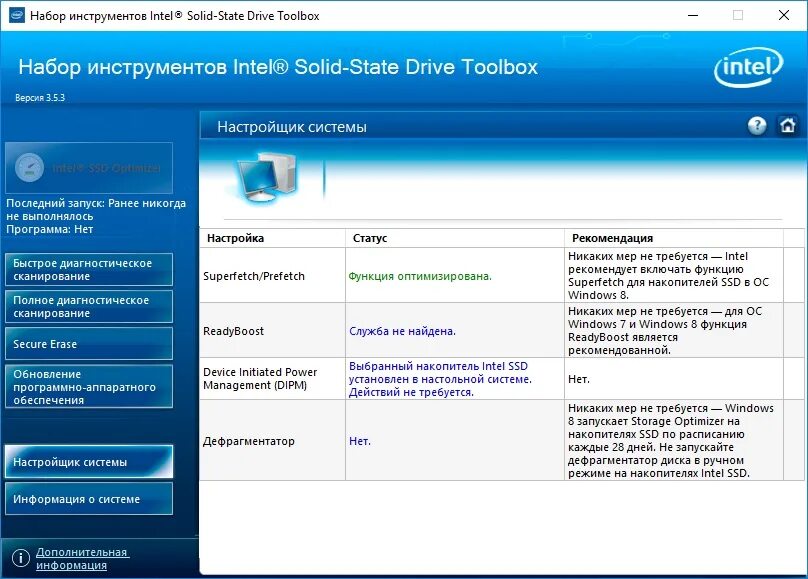This screenshot has width=808, height=579.
Task: Select the ReadyBoost setting cell
Action: 273,331
